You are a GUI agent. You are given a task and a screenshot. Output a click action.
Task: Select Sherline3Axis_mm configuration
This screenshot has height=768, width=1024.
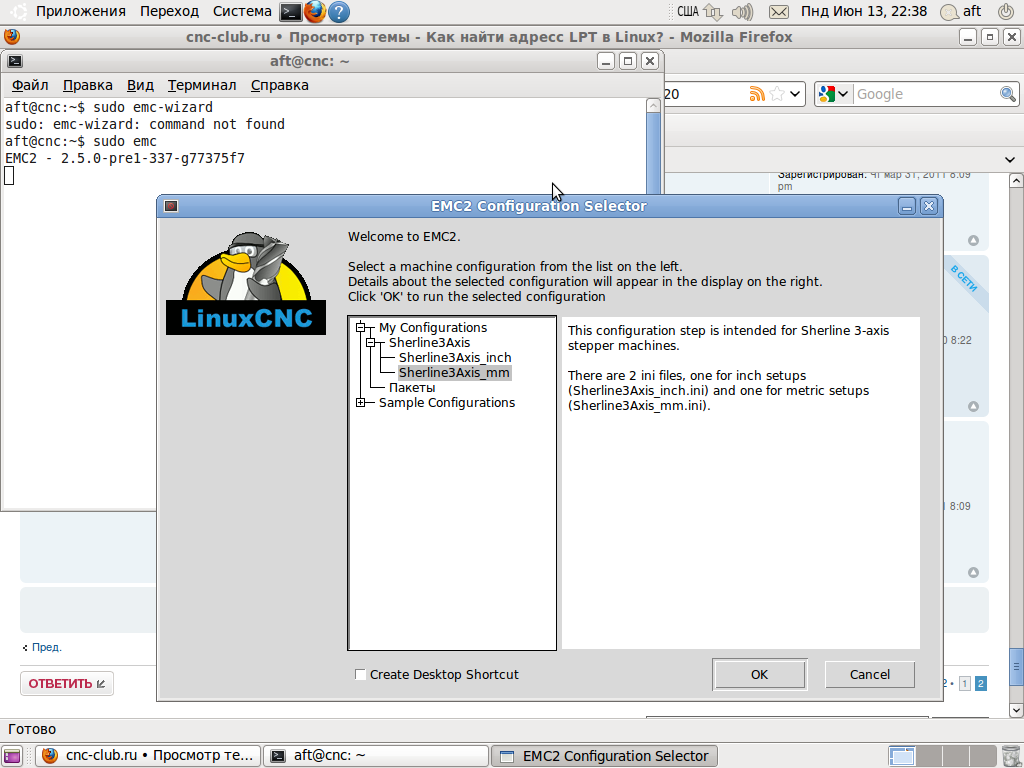(455, 372)
